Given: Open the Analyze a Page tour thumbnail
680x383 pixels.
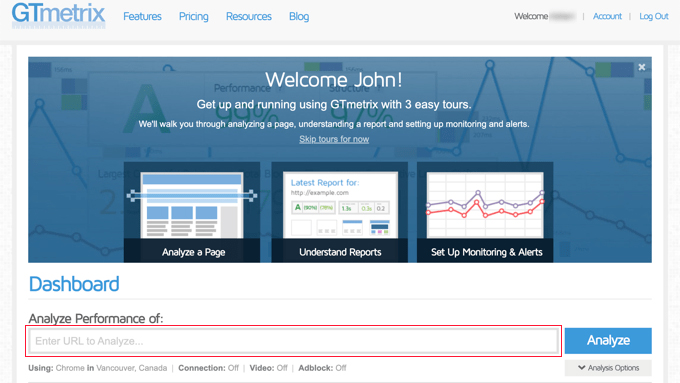Looking at the screenshot, I should point(192,205).
